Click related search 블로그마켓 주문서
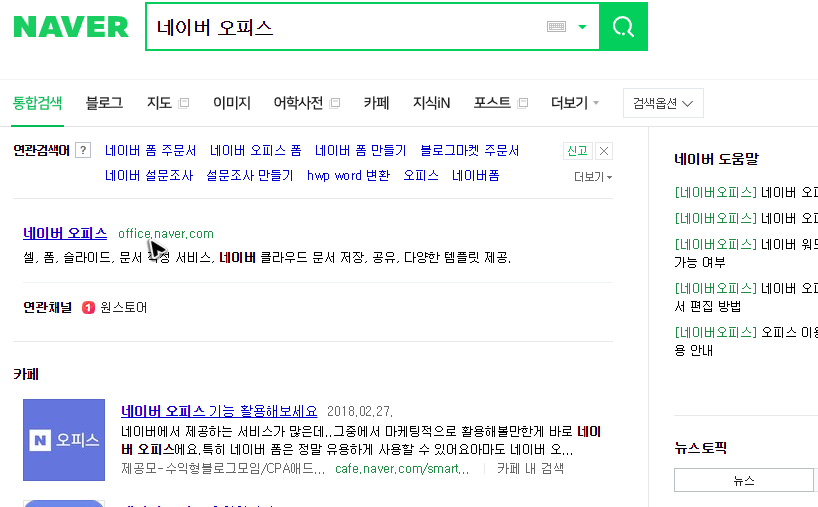Viewport: 818px width, 507px height. (470, 151)
